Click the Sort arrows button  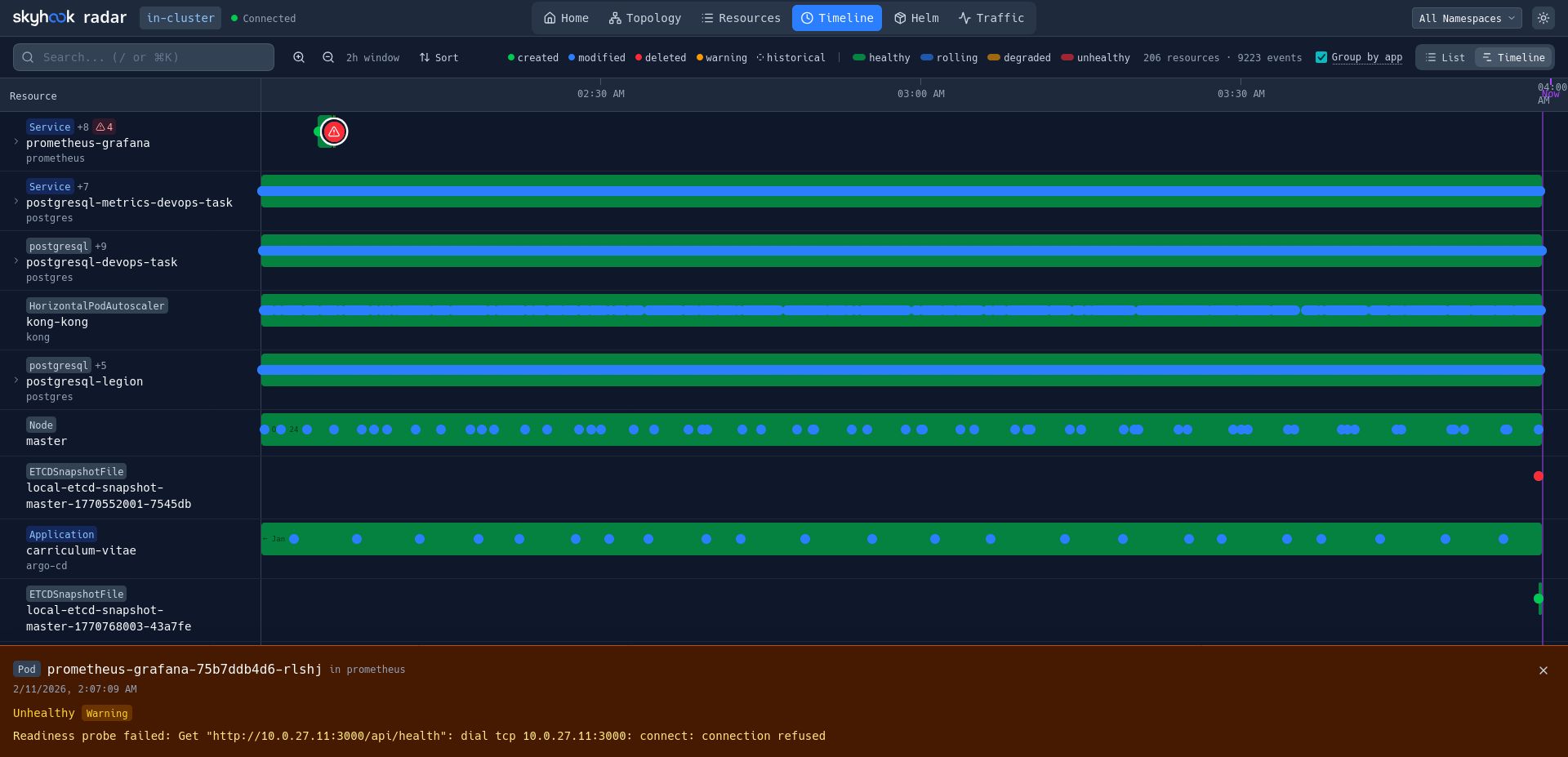[439, 57]
